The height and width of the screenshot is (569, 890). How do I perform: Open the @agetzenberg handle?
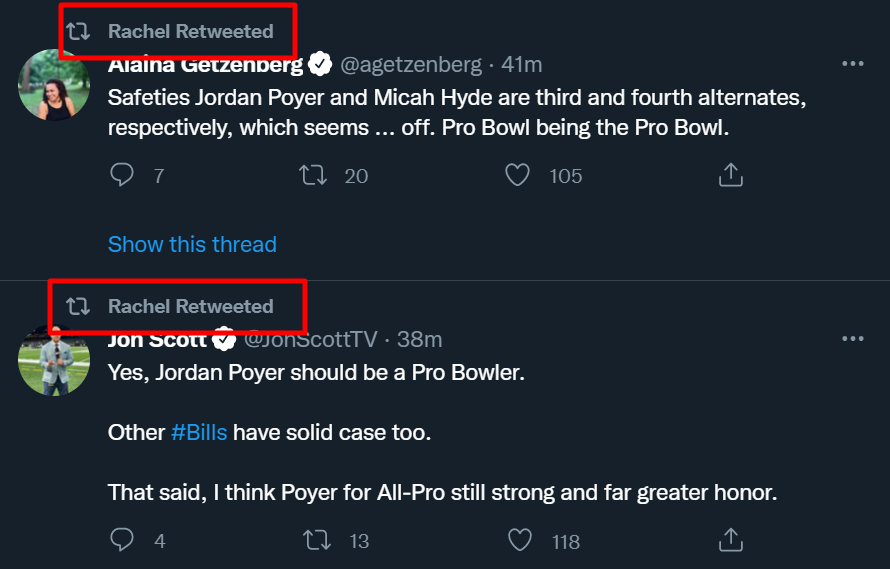tap(410, 65)
